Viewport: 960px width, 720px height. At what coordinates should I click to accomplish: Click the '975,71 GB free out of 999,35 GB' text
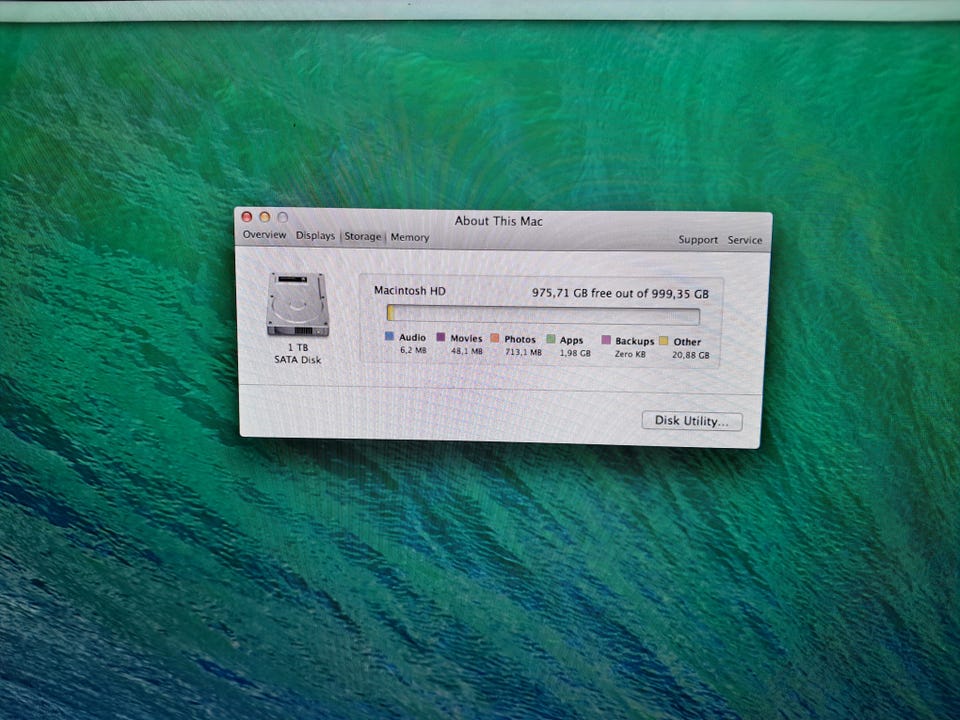(x=620, y=293)
